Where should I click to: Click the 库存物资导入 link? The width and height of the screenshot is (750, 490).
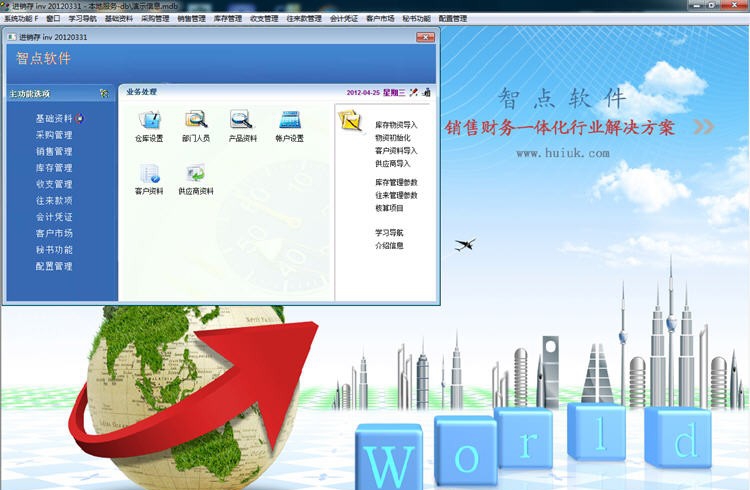point(396,125)
